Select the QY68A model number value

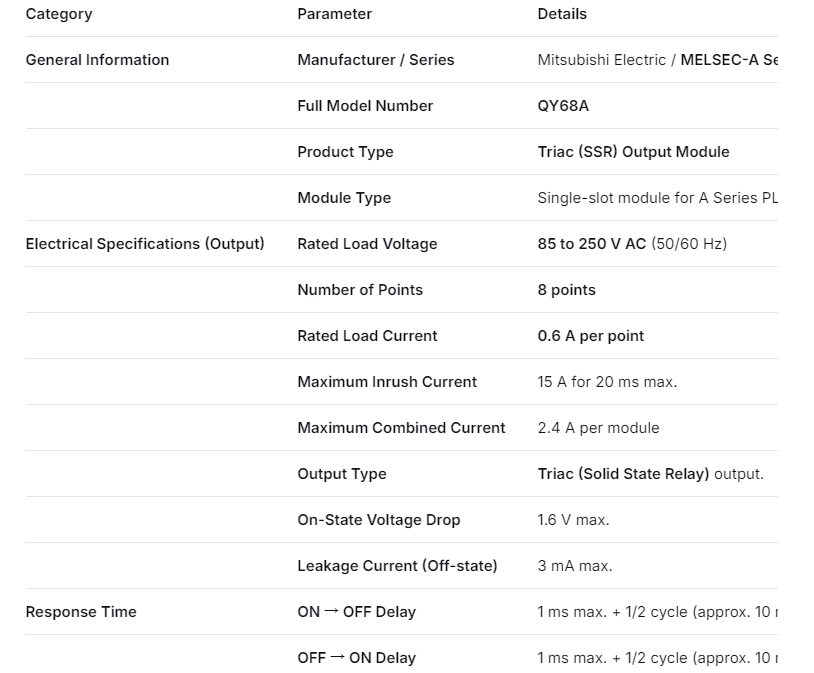click(563, 106)
